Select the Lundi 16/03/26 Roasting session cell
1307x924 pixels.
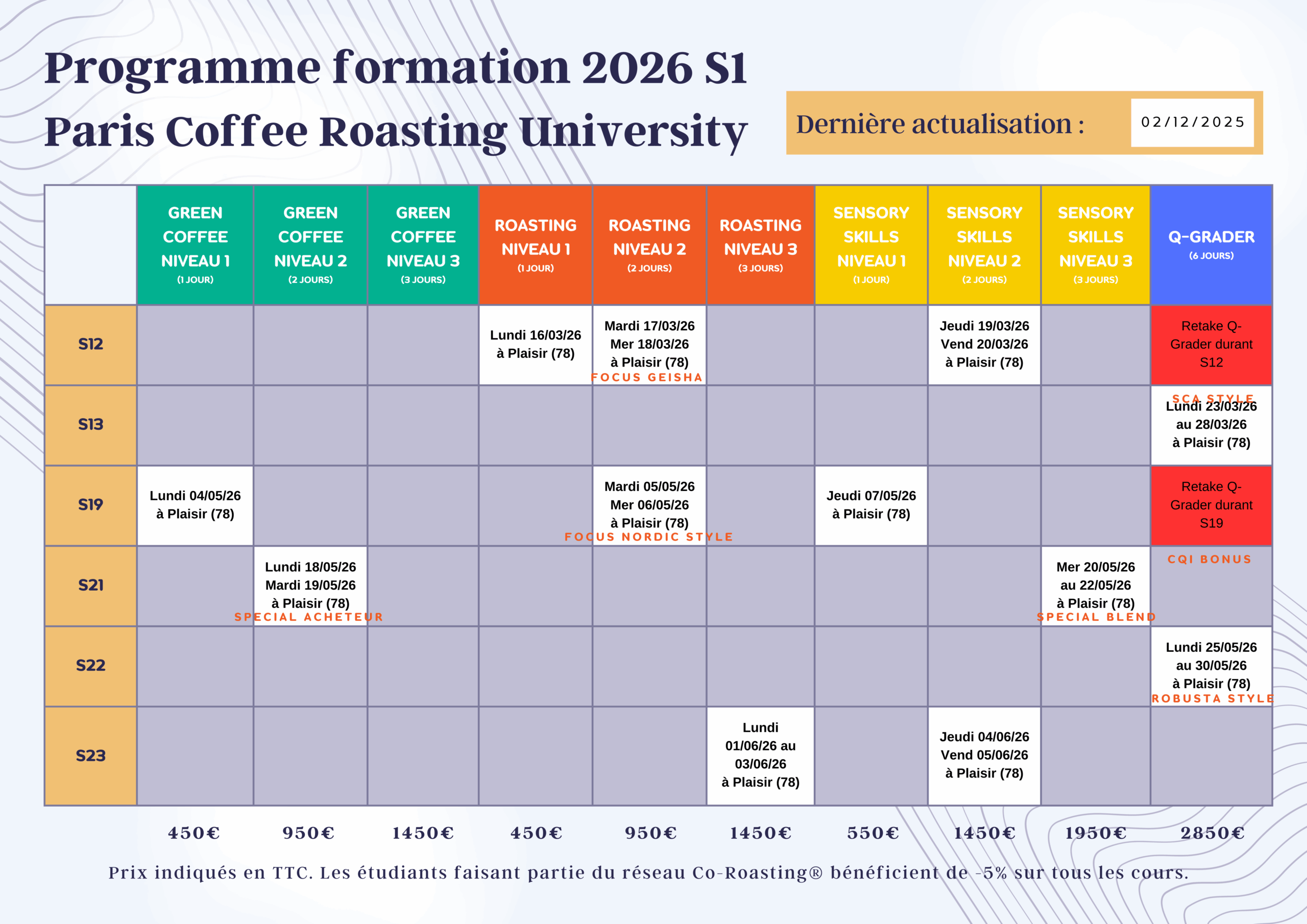tap(536, 345)
